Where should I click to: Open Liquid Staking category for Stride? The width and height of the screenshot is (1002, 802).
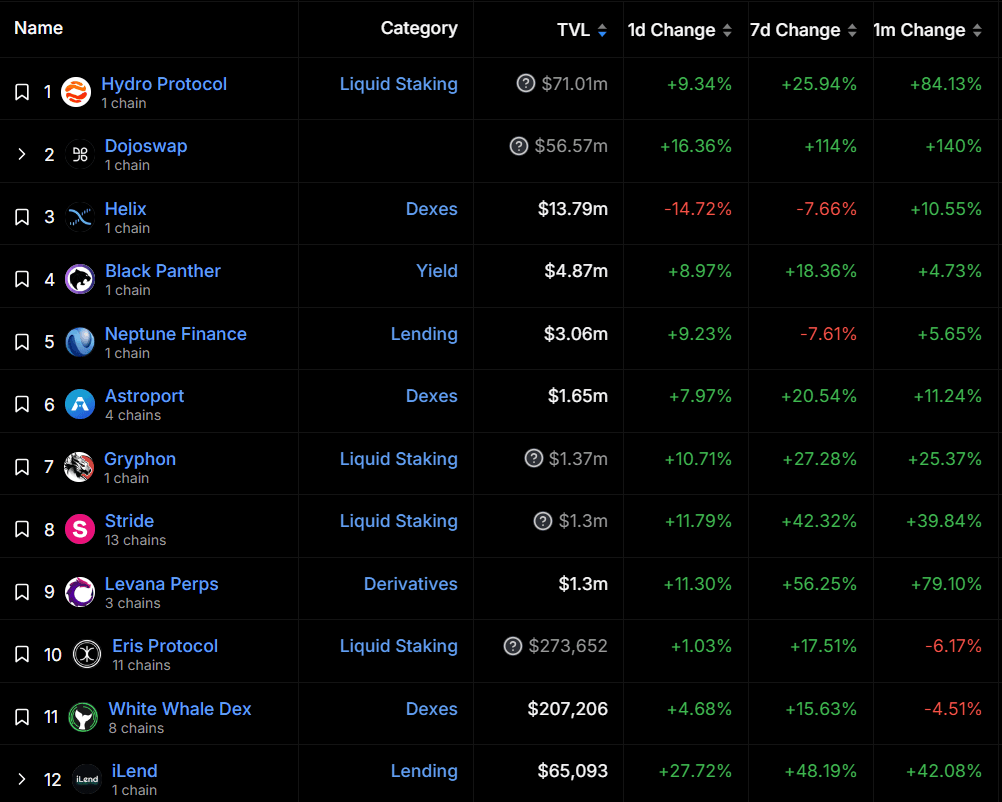pyautogui.click(x=398, y=521)
